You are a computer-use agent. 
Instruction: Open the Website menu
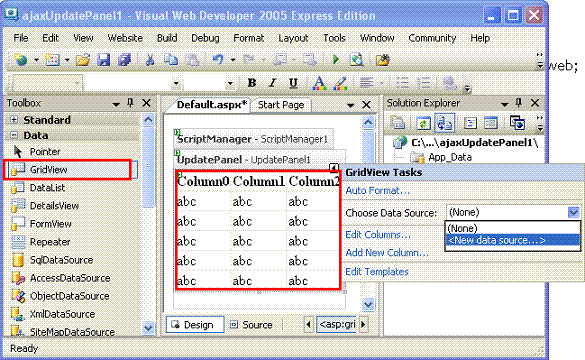(125, 38)
